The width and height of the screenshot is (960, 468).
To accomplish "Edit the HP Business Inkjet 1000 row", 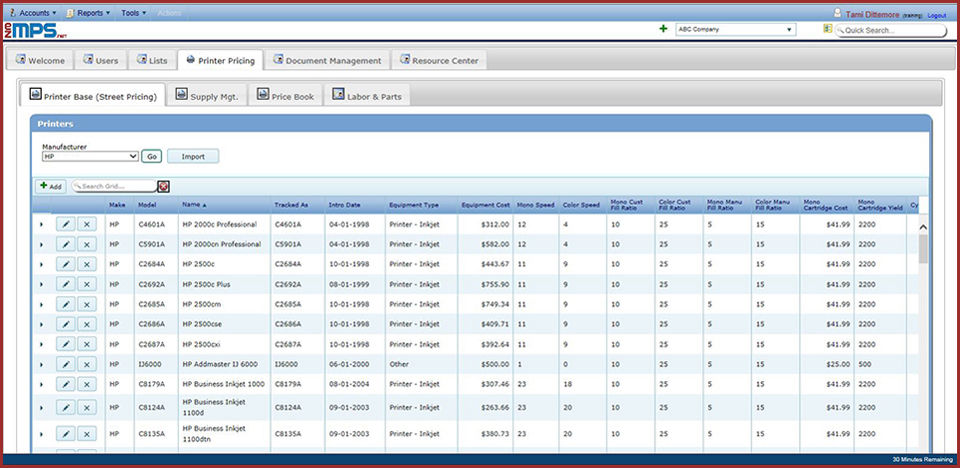I will 66,384.
